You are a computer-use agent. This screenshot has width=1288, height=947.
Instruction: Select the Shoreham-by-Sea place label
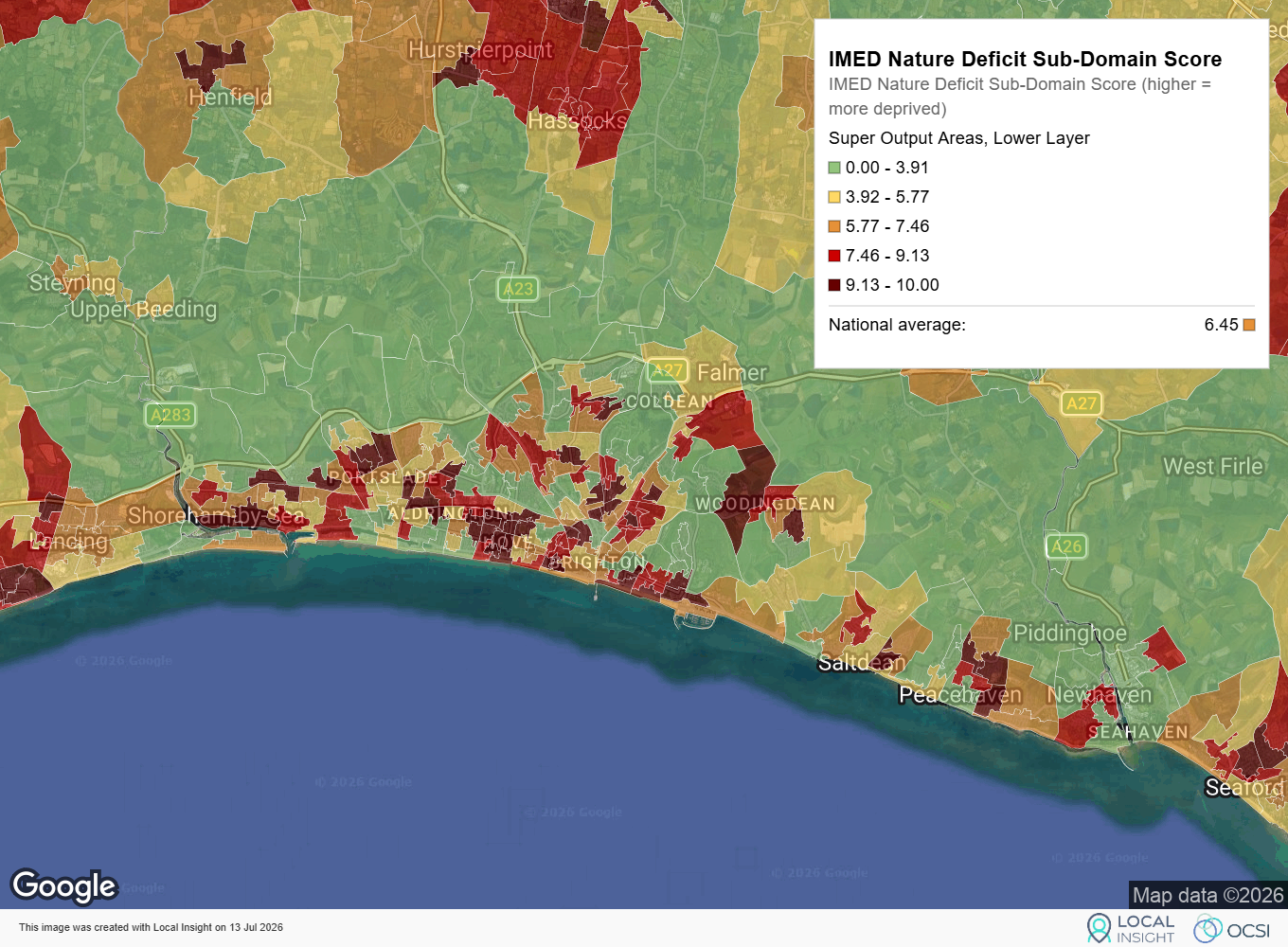(216, 515)
